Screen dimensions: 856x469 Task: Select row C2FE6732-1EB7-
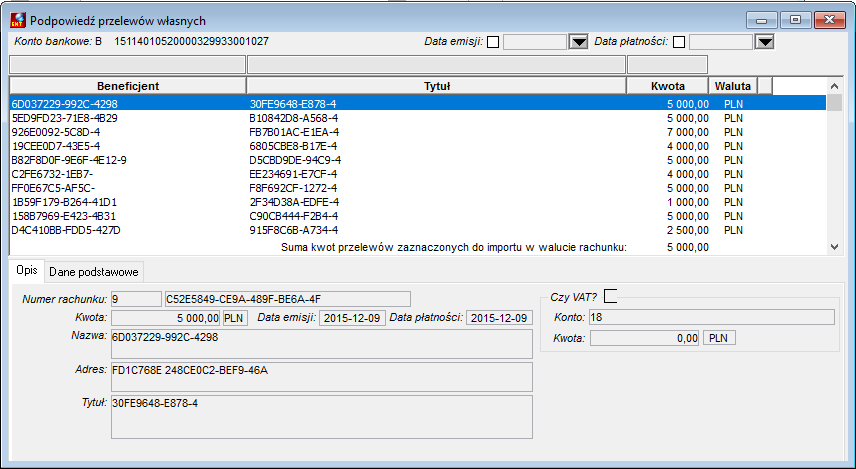(418, 174)
